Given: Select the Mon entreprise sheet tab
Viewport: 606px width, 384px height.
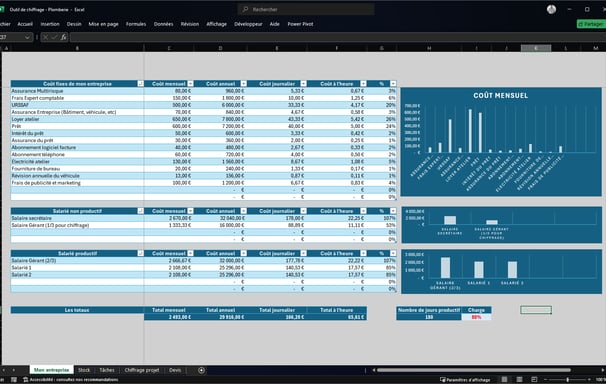Looking at the screenshot, I should [x=51, y=370].
